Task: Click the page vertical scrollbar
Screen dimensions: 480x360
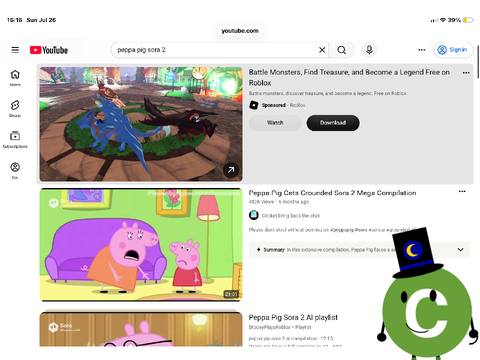Action: [x=478, y=62]
